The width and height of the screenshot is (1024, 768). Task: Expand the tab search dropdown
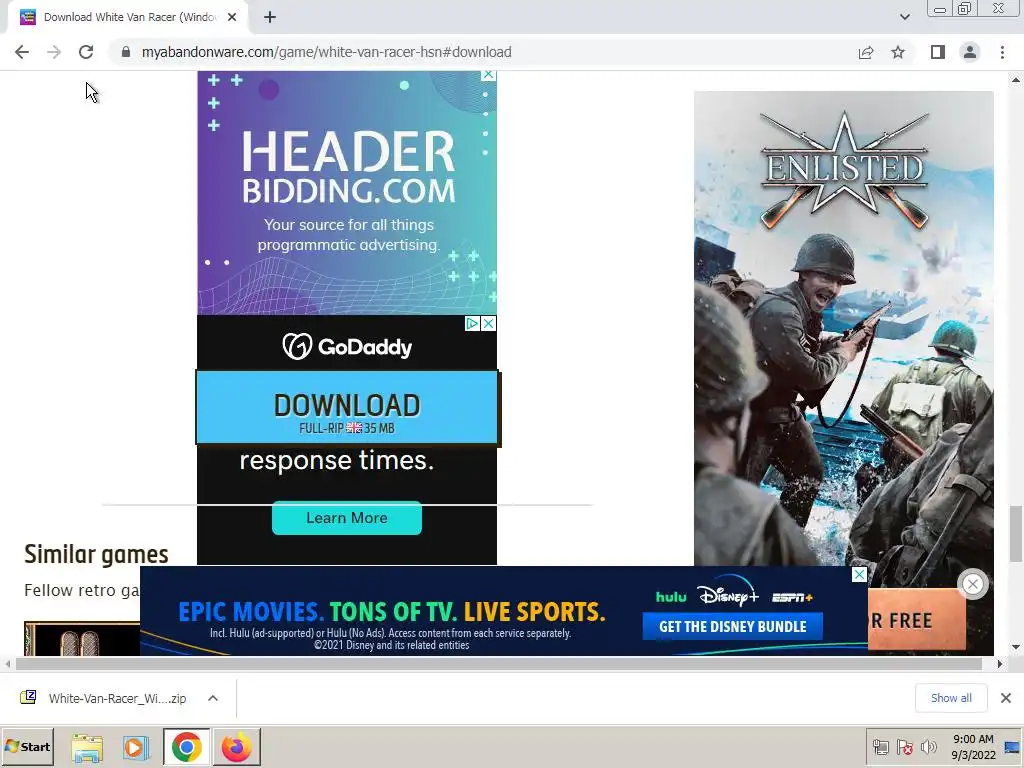click(x=904, y=17)
